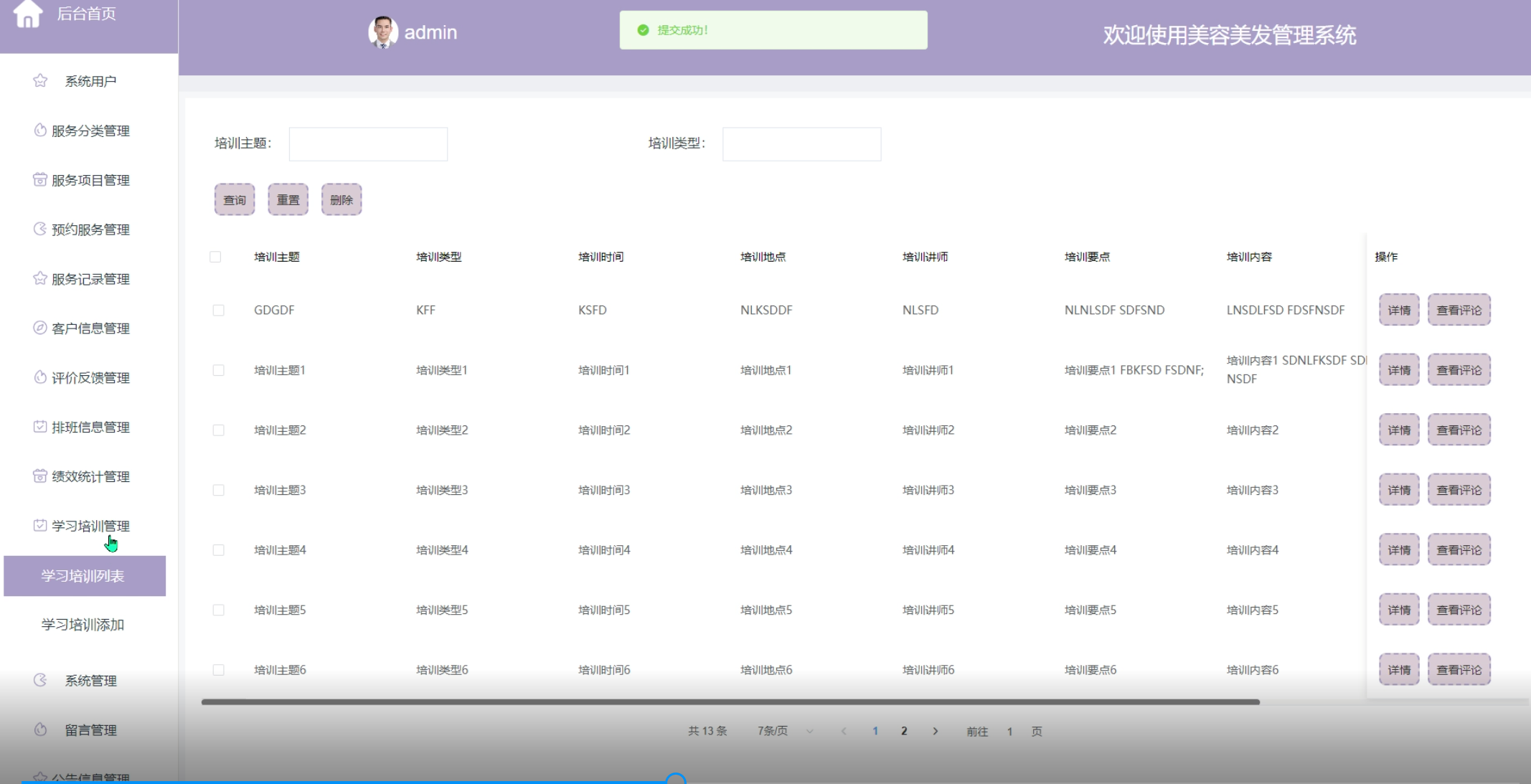Open 学习培训添加 submenu item
Screen dimensions: 1531x784
pos(83,625)
